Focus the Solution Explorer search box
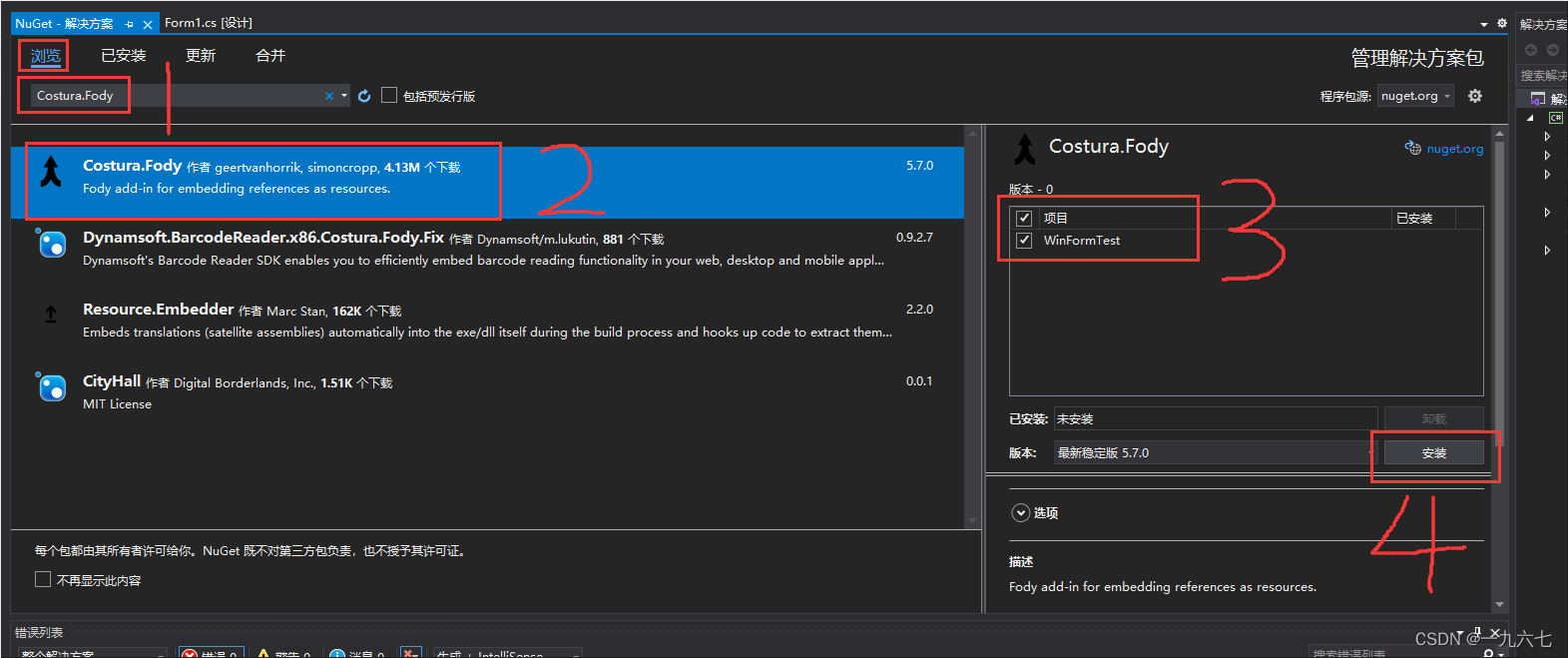The height and width of the screenshot is (658, 1568). 1542,75
